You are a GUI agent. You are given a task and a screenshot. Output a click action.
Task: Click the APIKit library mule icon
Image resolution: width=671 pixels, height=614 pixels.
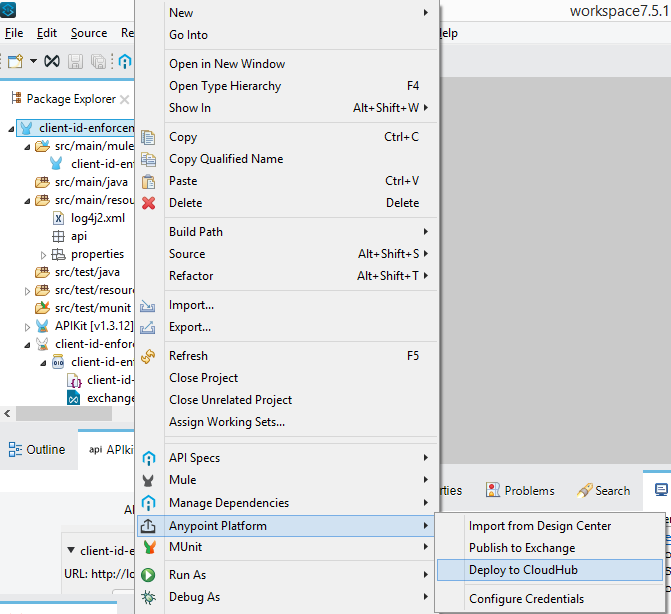click(42, 326)
